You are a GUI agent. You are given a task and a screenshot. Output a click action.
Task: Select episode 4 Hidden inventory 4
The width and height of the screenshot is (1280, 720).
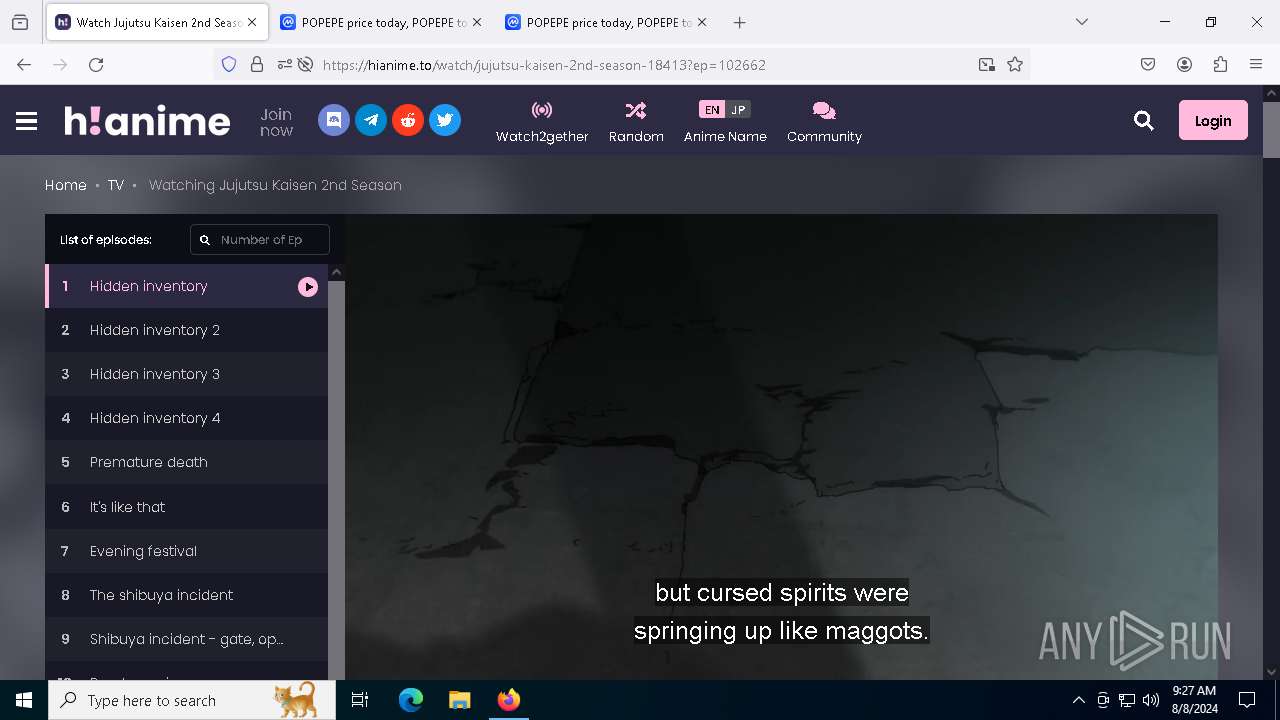click(186, 418)
